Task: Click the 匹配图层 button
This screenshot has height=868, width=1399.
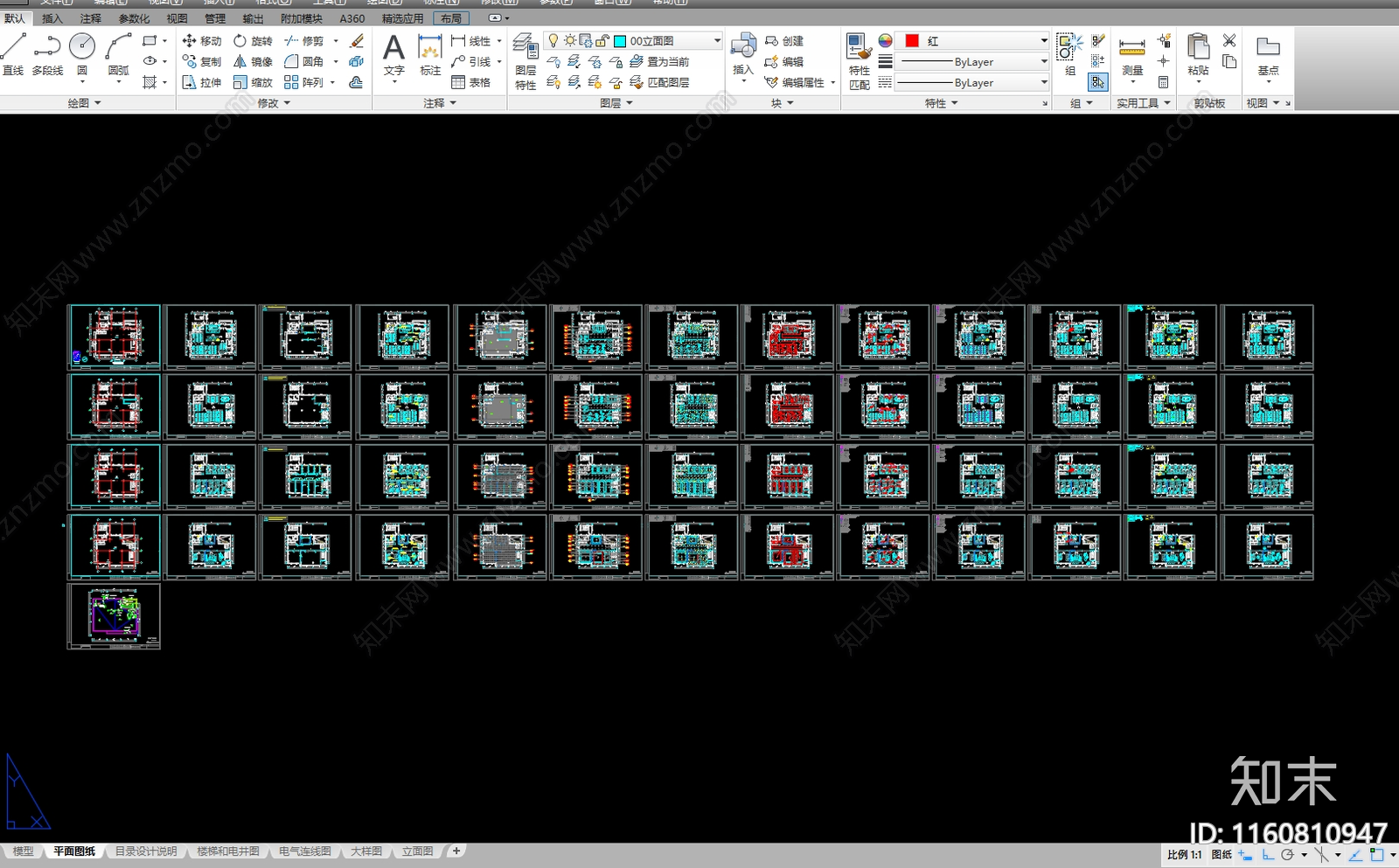Action: coord(660,83)
